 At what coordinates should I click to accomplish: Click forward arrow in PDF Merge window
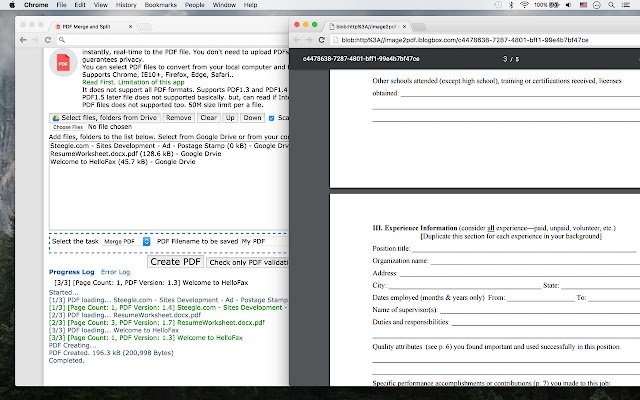tap(36, 40)
